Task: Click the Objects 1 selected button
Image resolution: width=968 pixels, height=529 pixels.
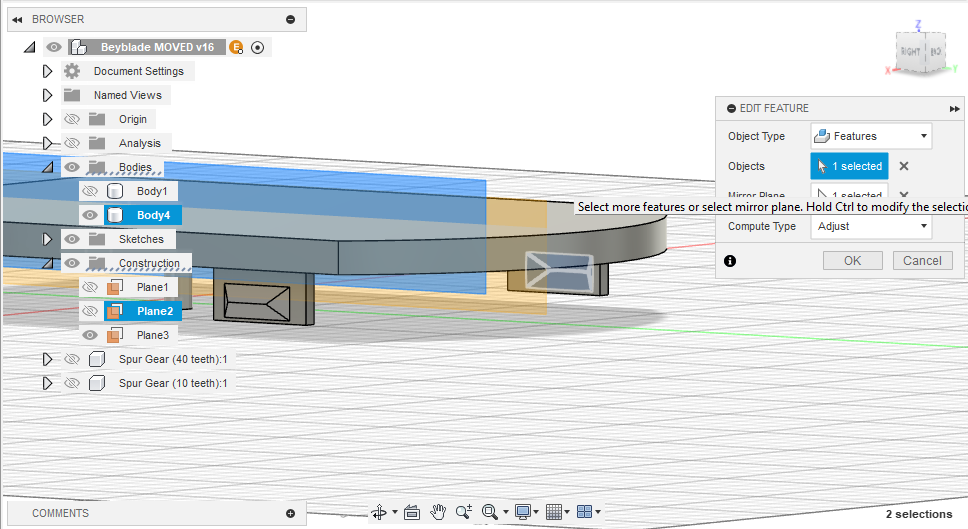Action: click(x=849, y=166)
